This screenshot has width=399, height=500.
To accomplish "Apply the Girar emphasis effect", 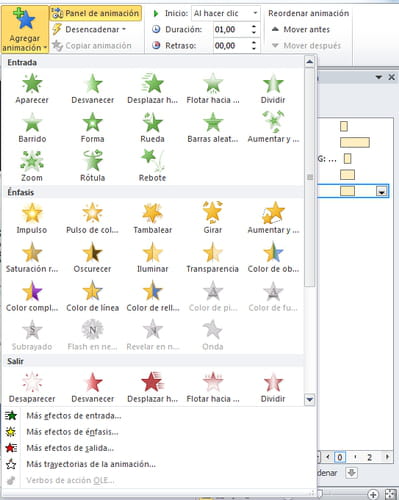I will coord(213,218).
